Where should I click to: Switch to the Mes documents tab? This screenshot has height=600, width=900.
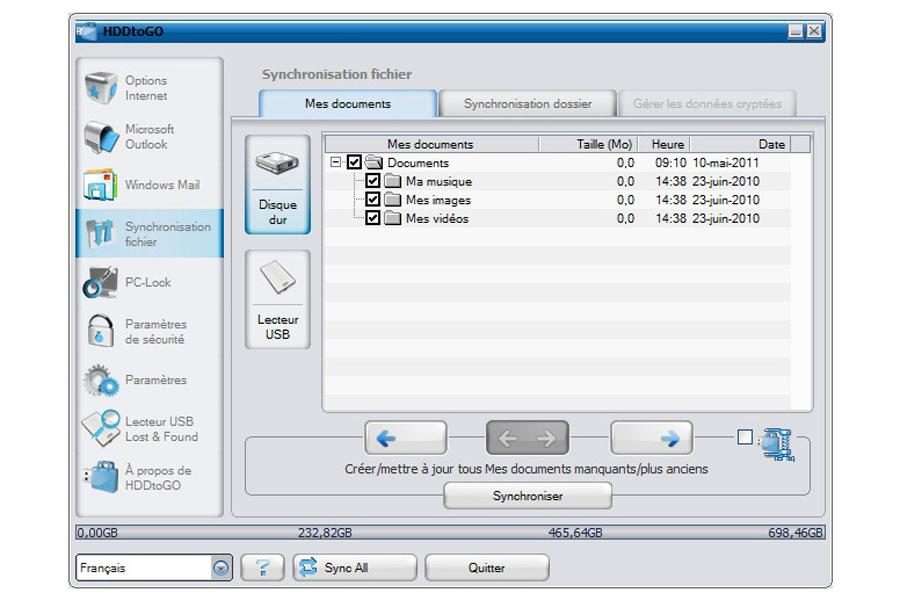(x=348, y=103)
